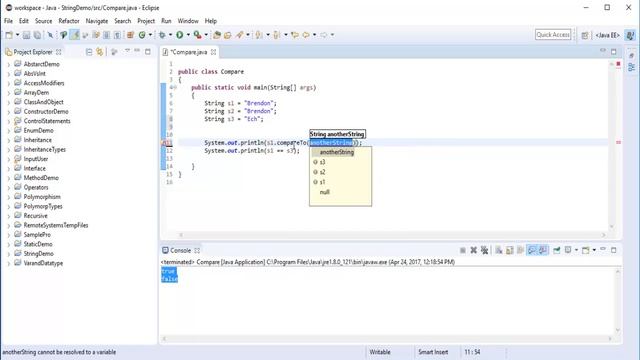Screen dimensions: 640x360
Task: Minimize the Console view
Action: (x=603, y=249)
